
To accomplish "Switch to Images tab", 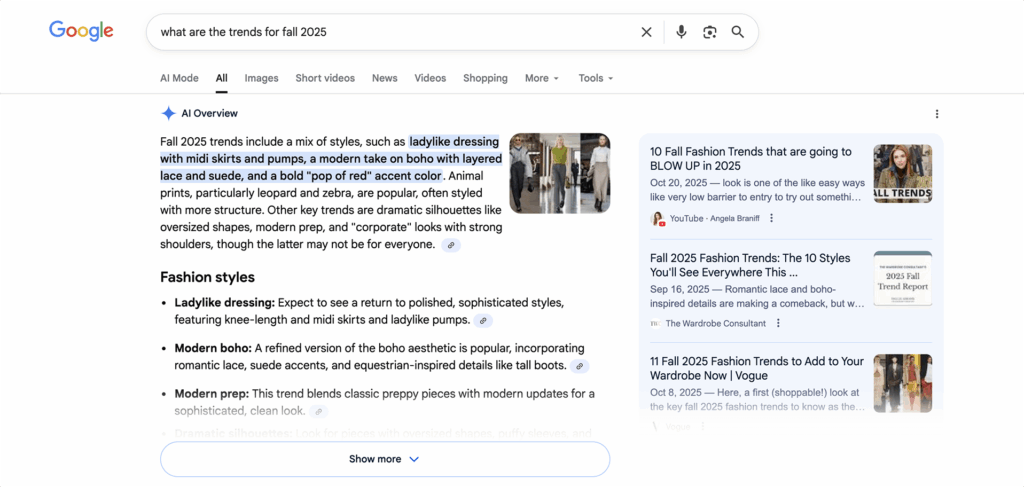I will [261, 78].
